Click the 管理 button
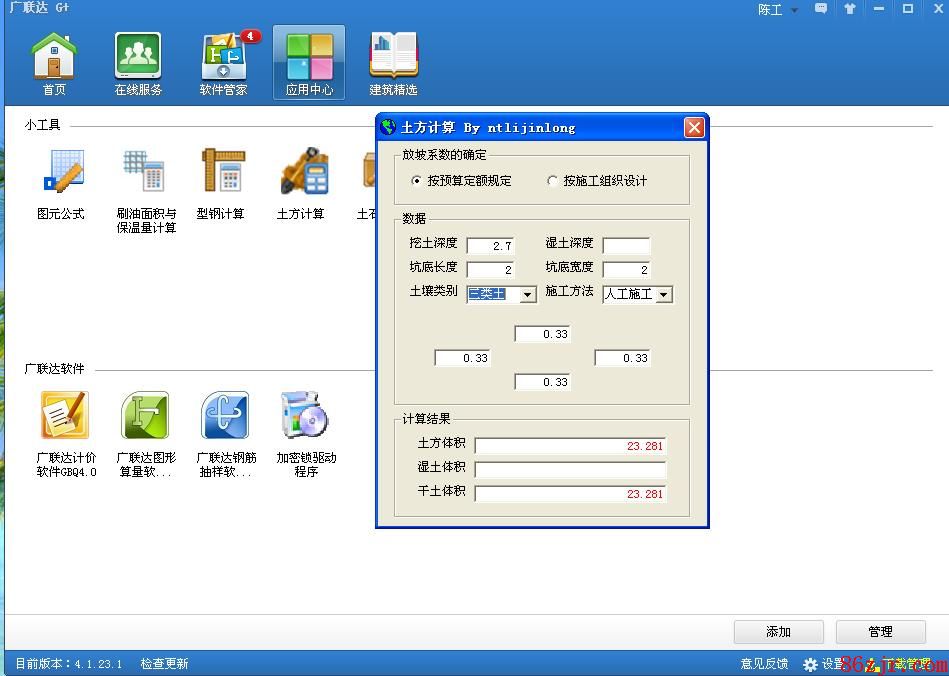 coord(880,632)
